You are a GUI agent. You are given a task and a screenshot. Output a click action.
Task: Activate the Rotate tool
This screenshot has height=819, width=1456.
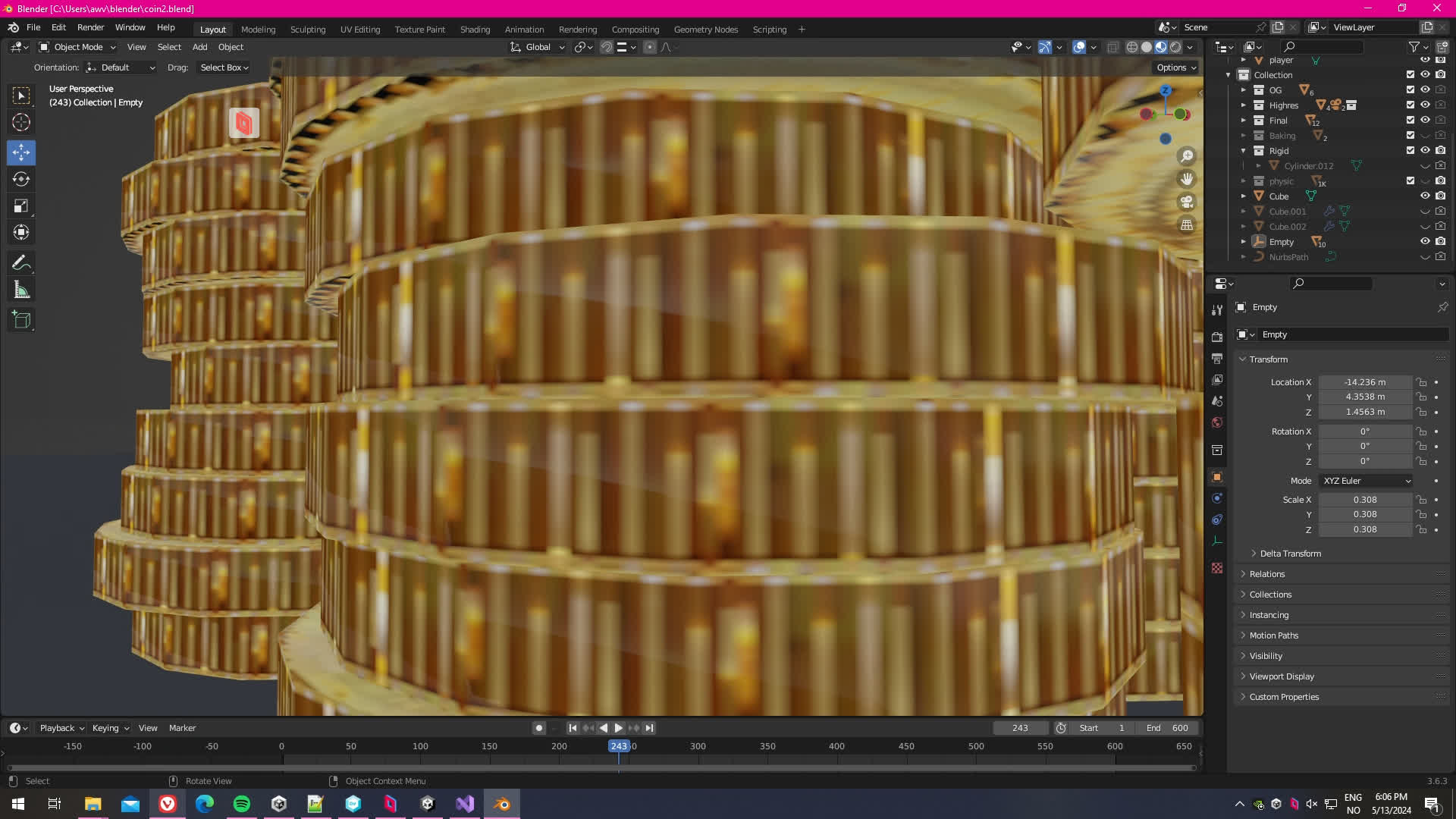coord(21,179)
